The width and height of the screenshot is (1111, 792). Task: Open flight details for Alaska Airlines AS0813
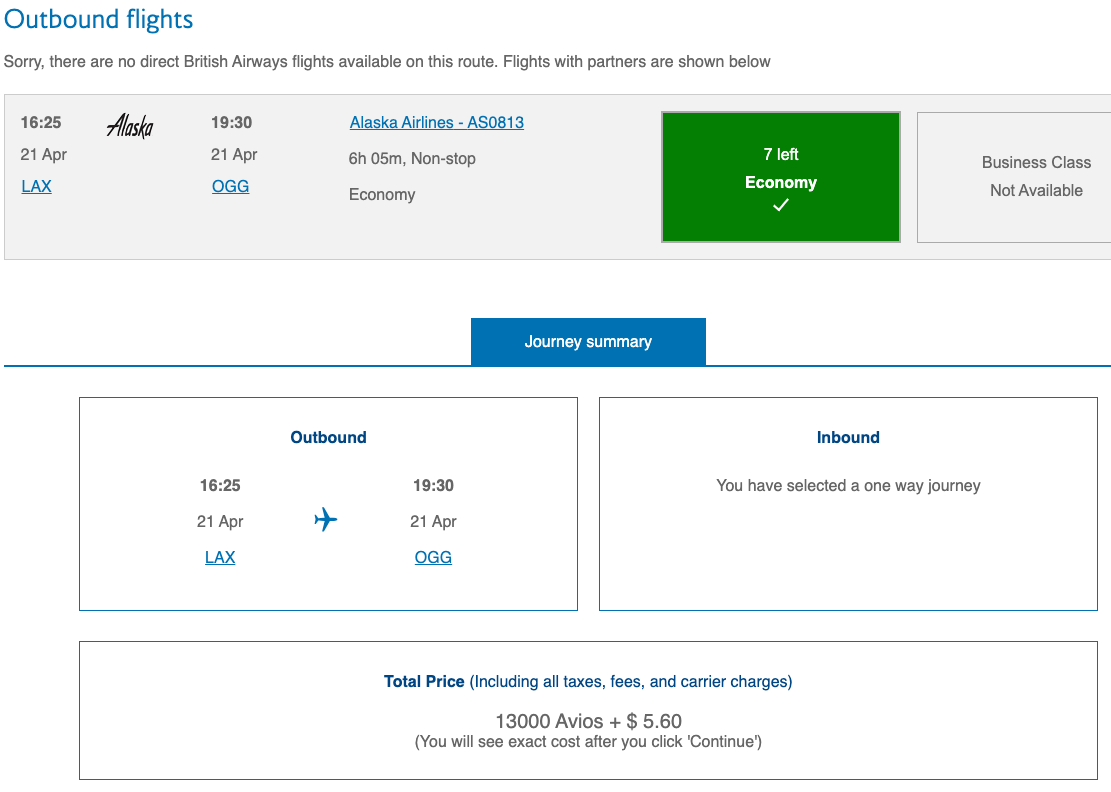436,122
